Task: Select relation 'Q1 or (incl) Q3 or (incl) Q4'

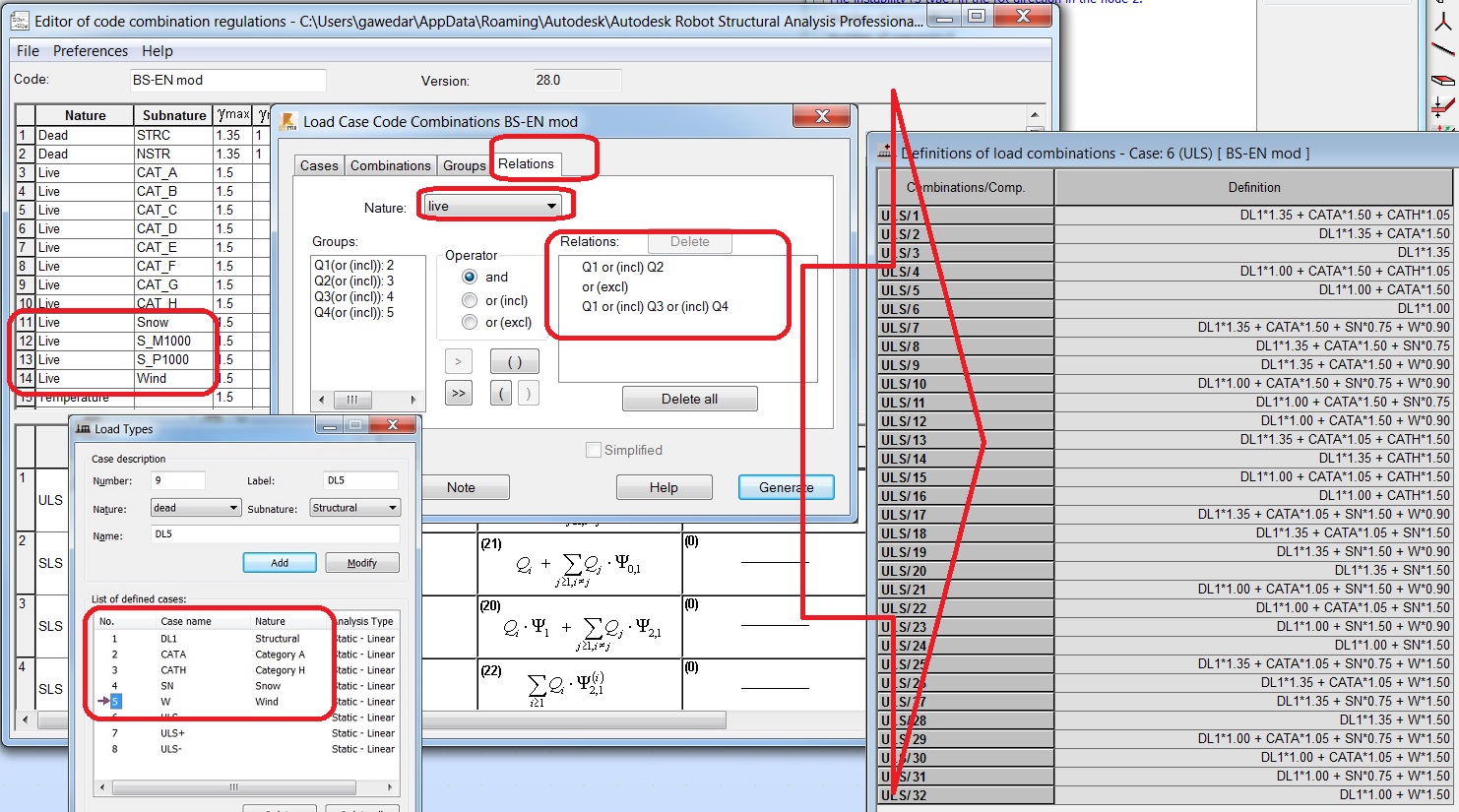Action: click(x=655, y=306)
